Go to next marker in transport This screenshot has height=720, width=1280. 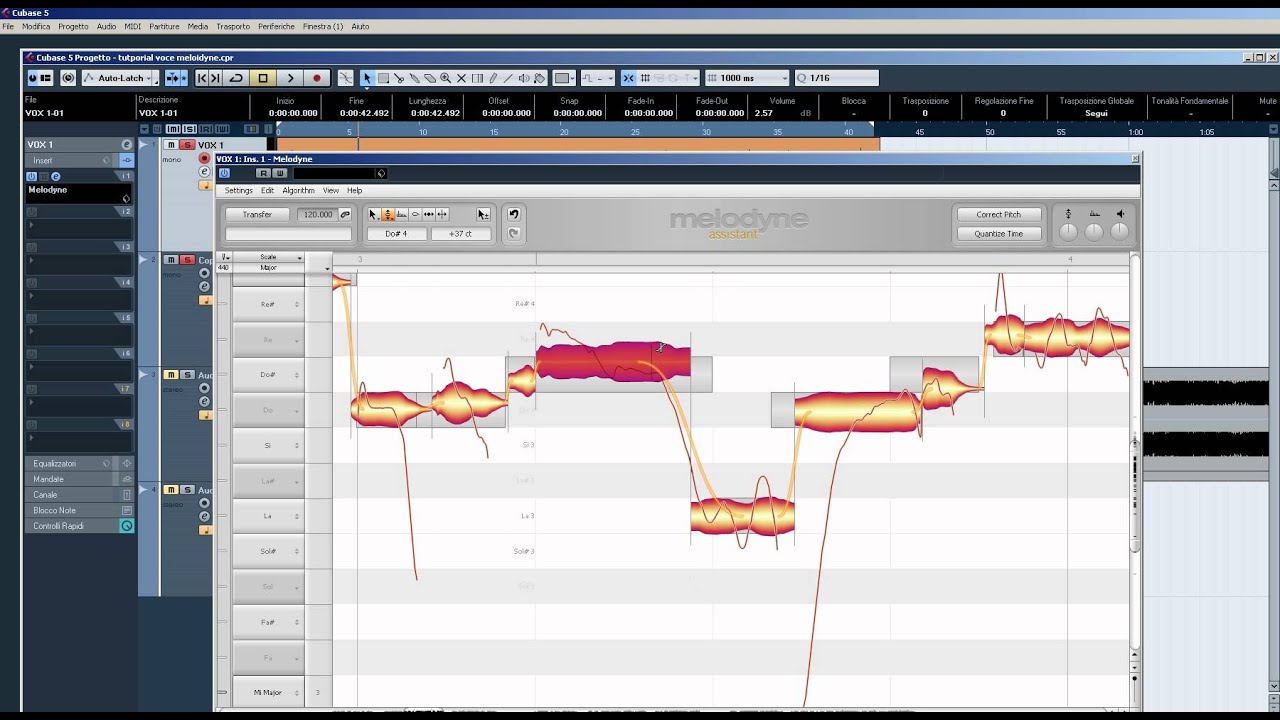215,78
